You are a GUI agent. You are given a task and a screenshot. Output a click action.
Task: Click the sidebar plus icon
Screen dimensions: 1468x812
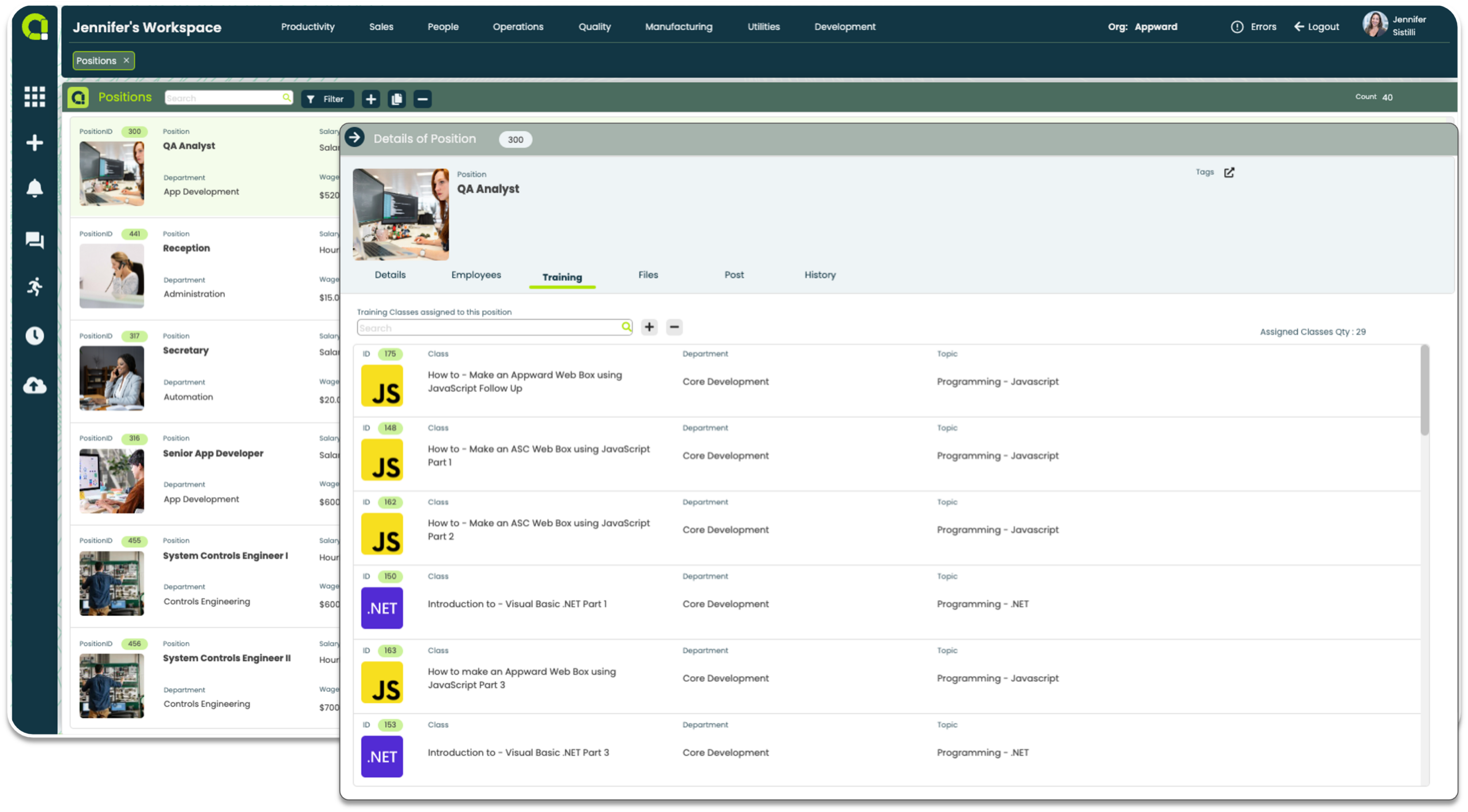tap(35, 143)
